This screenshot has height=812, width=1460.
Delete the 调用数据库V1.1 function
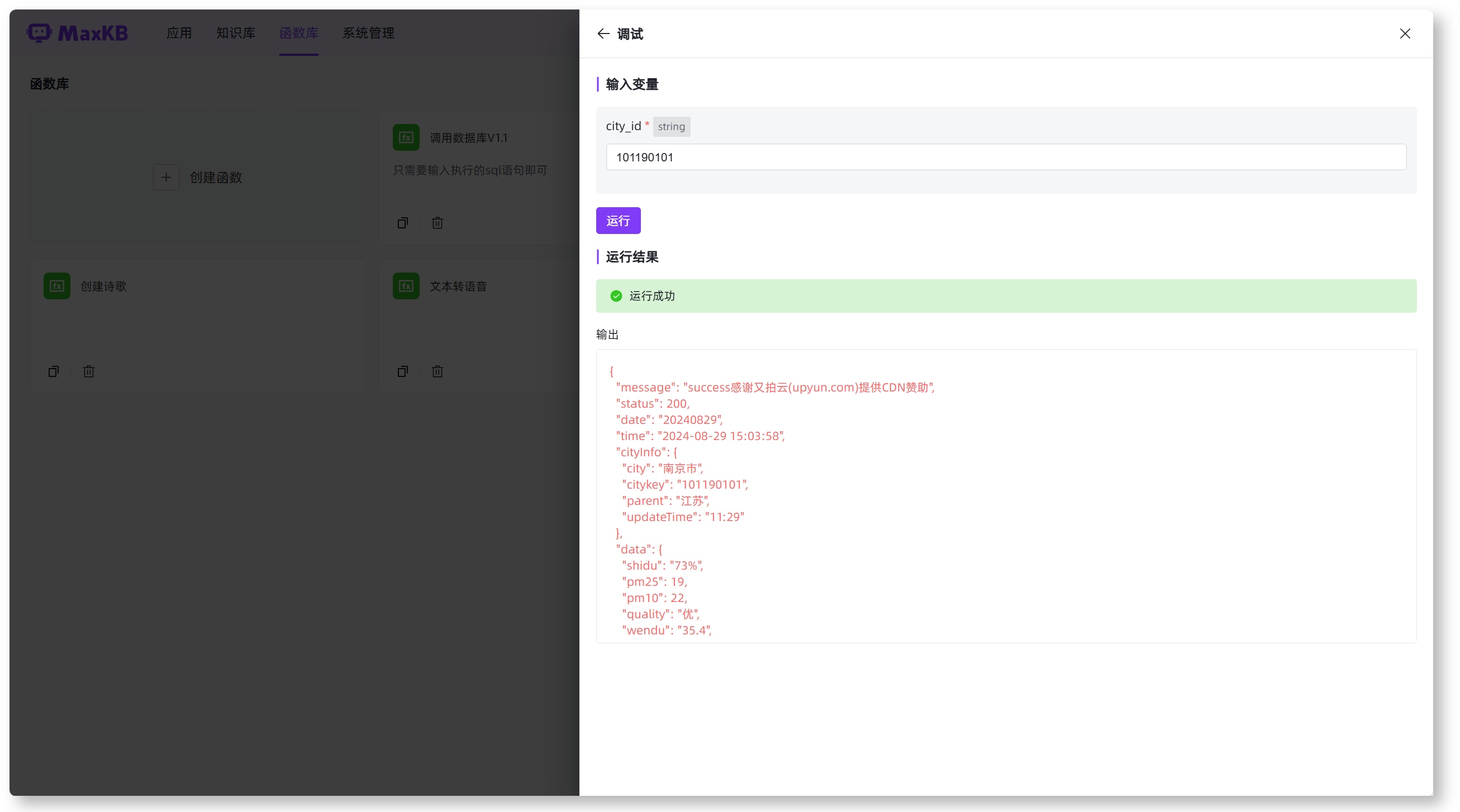[x=437, y=223]
